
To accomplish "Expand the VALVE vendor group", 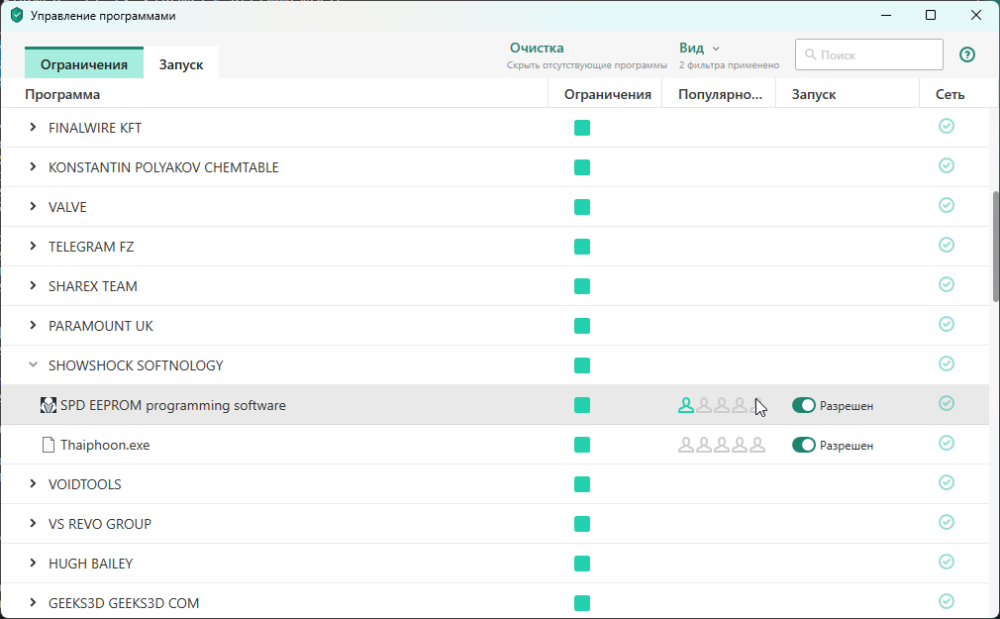I will coord(33,207).
